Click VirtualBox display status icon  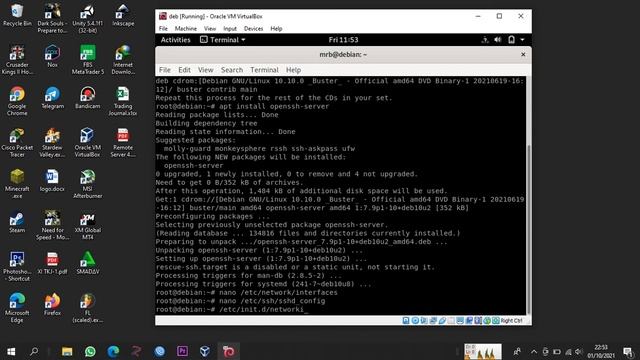[460, 320]
